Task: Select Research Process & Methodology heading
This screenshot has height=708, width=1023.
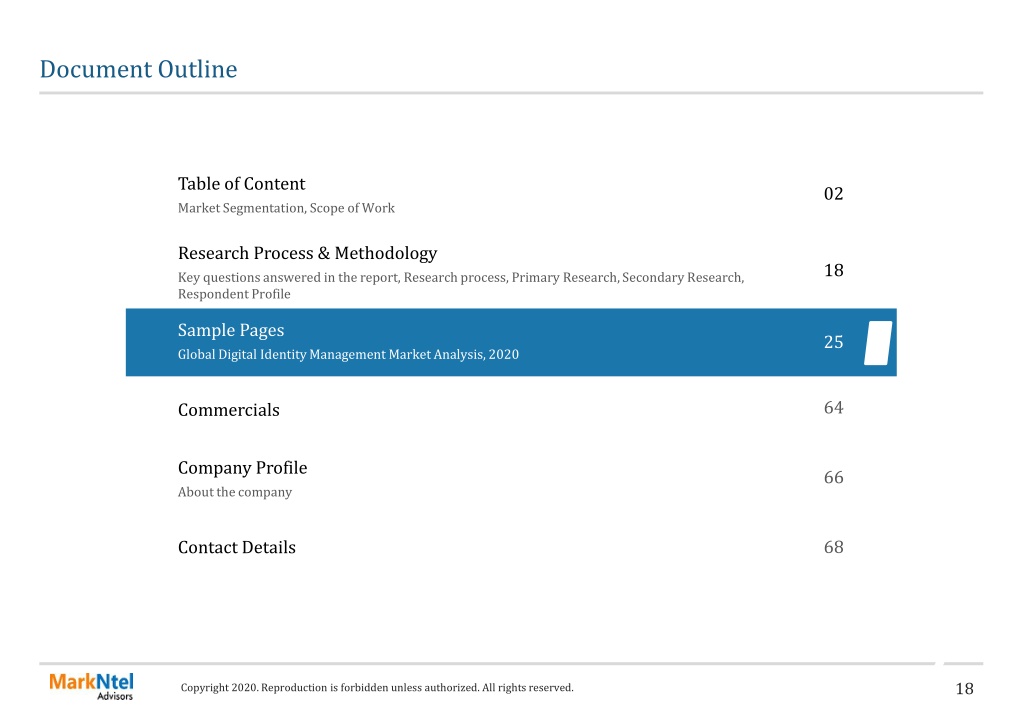Action: click(x=307, y=253)
